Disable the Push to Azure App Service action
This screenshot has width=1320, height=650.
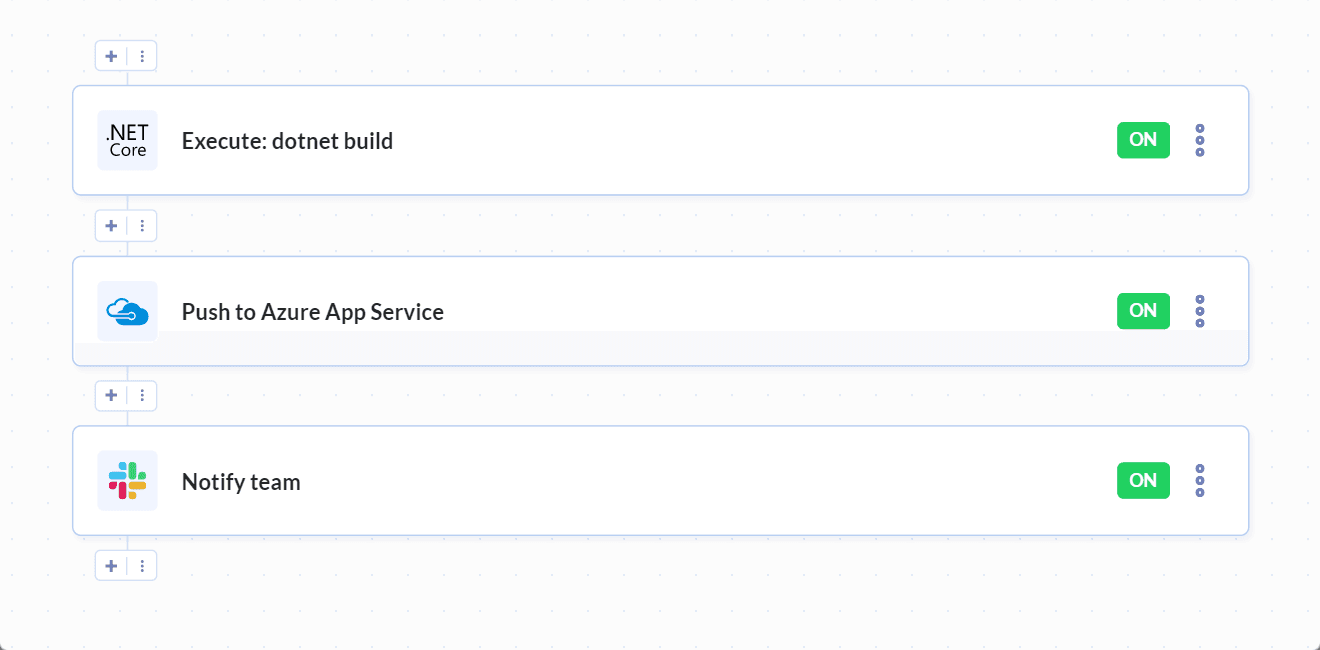point(1143,311)
